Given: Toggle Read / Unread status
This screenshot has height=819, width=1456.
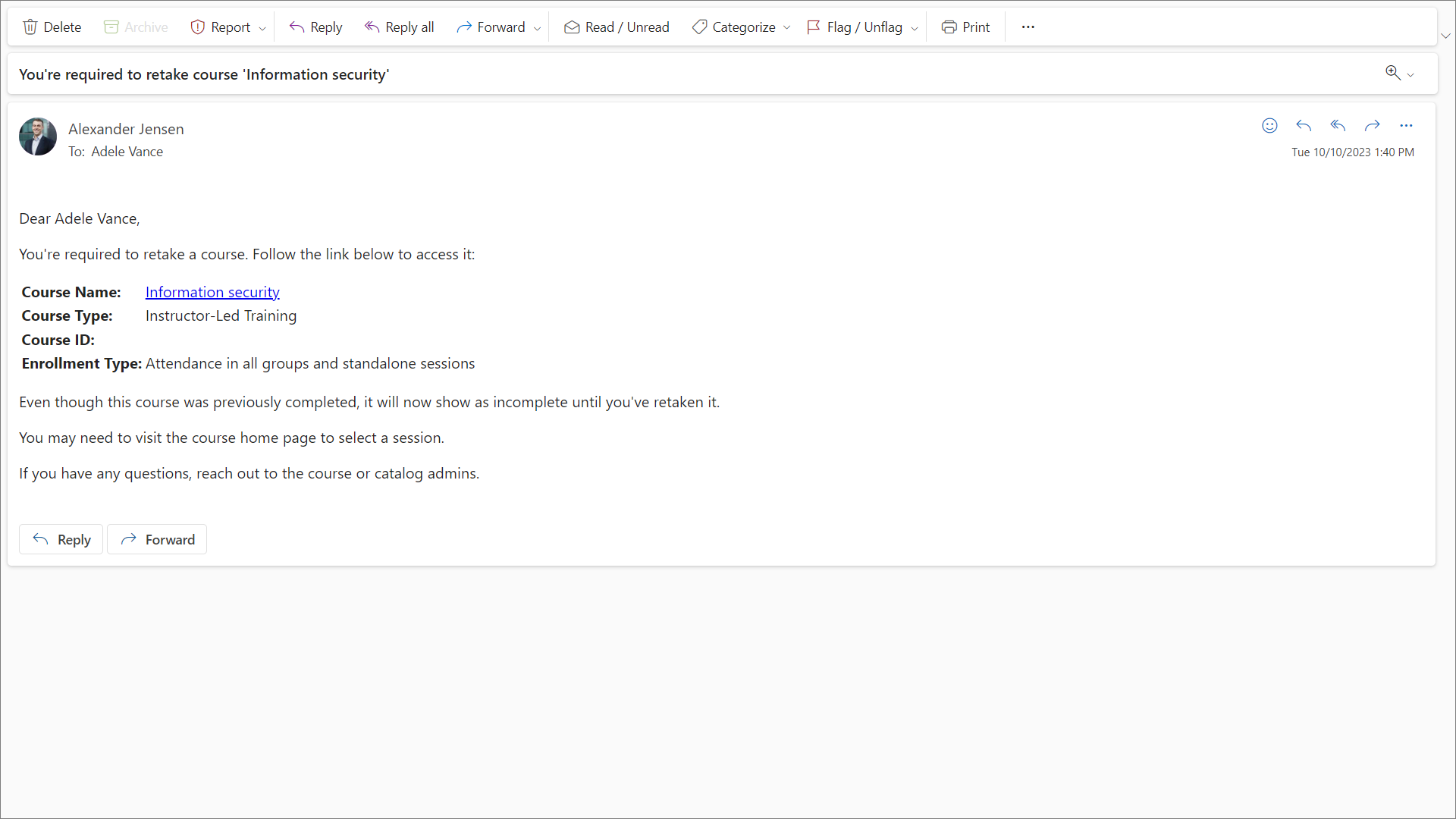Looking at the screenshot, I should tap(616, 27).
